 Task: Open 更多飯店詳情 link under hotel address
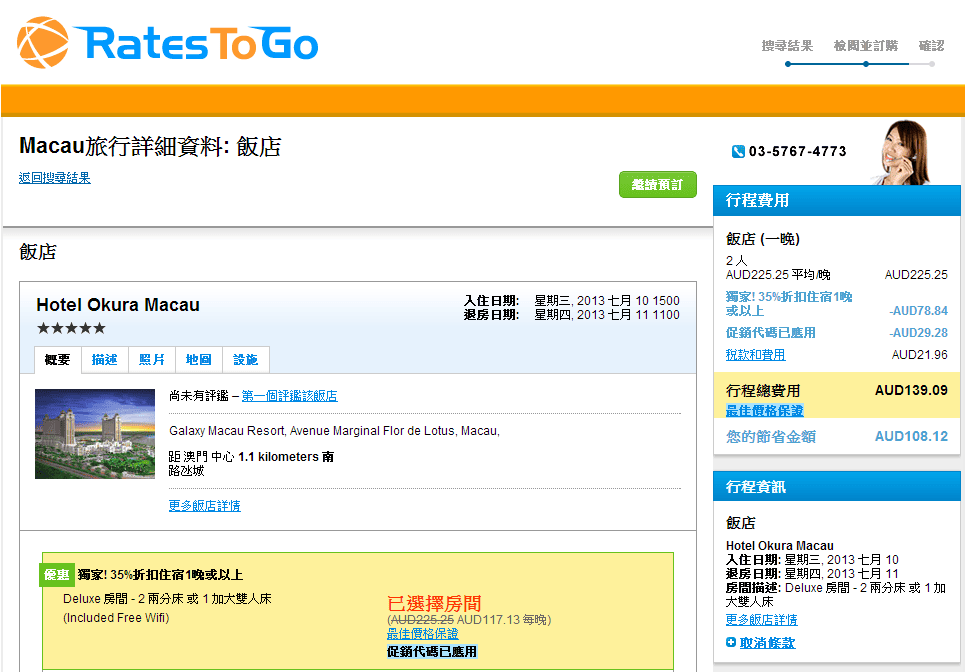[204, 506]
